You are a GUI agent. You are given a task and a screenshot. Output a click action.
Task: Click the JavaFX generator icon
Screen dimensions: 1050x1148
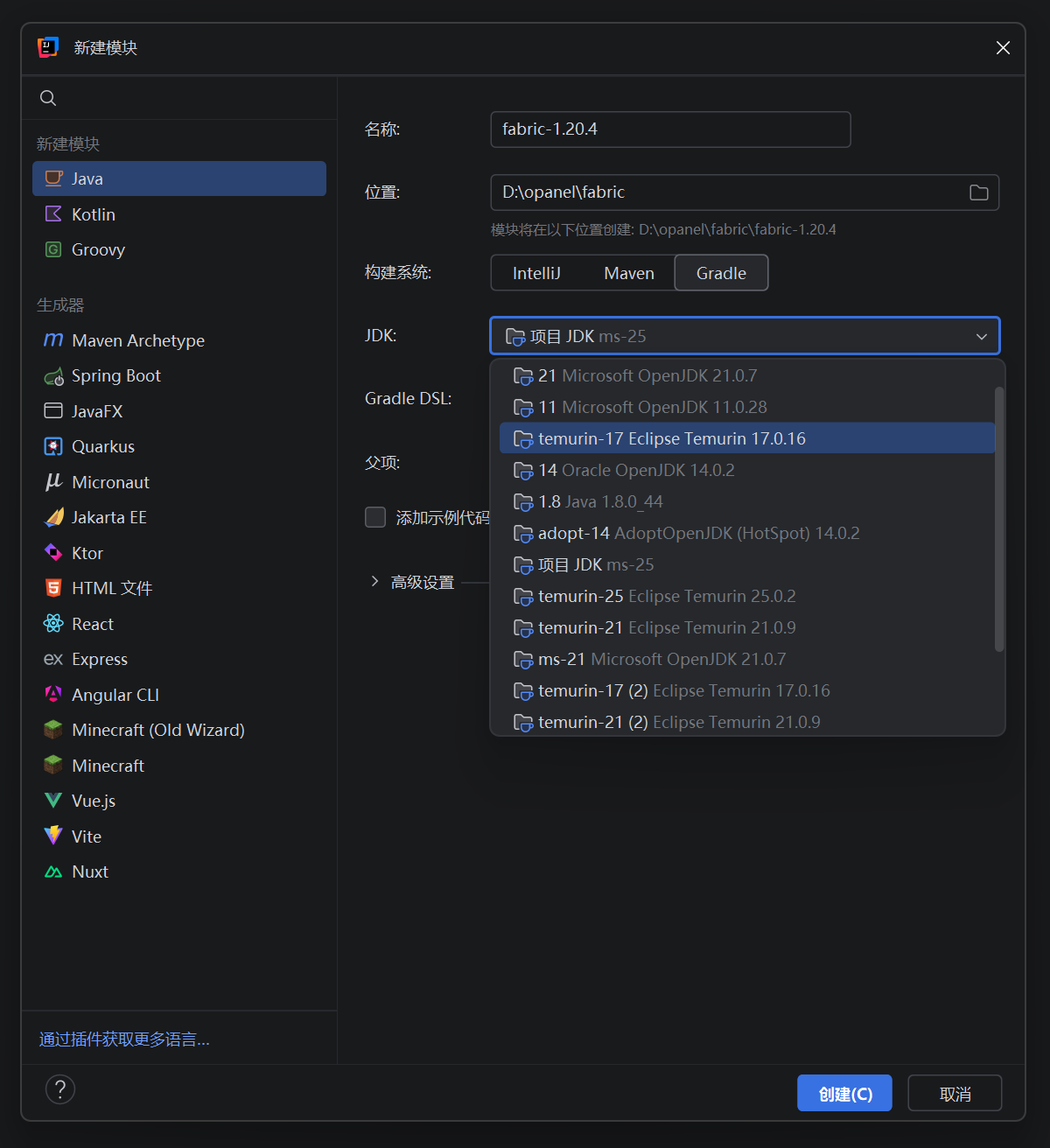53,411
